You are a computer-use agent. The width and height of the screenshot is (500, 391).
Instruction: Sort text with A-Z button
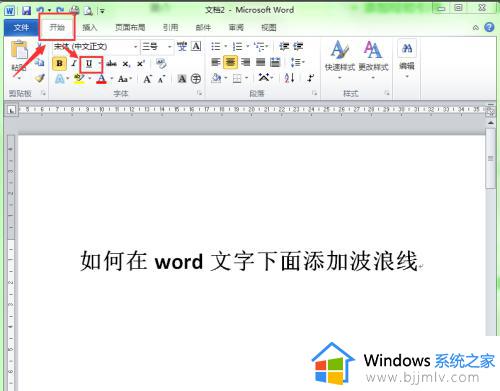(289, 78)
